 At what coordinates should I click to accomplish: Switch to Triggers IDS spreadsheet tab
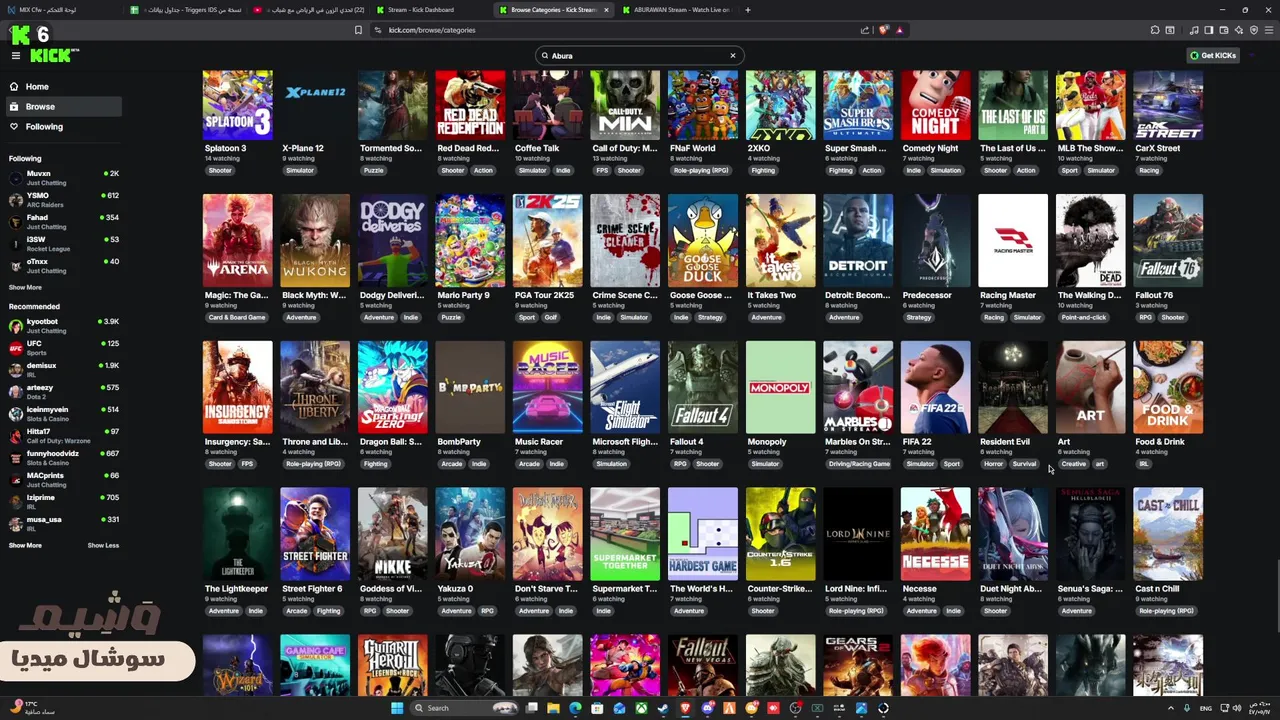point(186,10)
